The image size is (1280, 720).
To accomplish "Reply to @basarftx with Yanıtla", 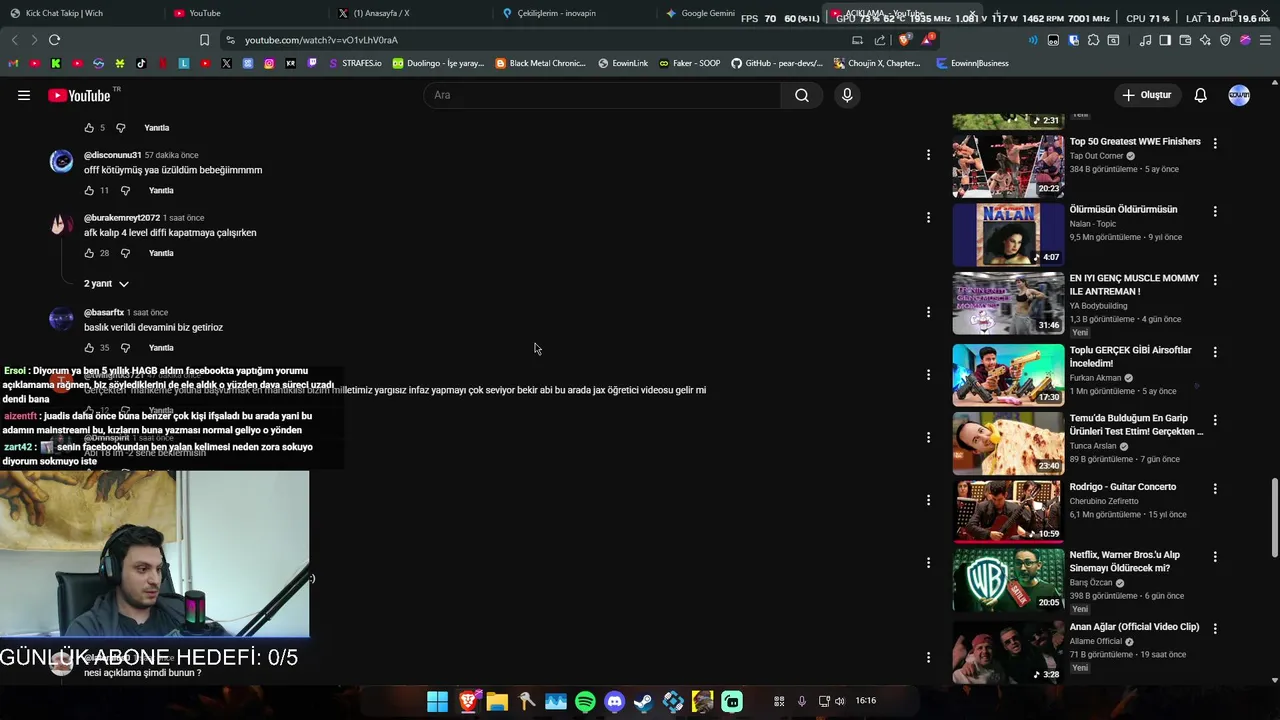I will tap(161, 348).
